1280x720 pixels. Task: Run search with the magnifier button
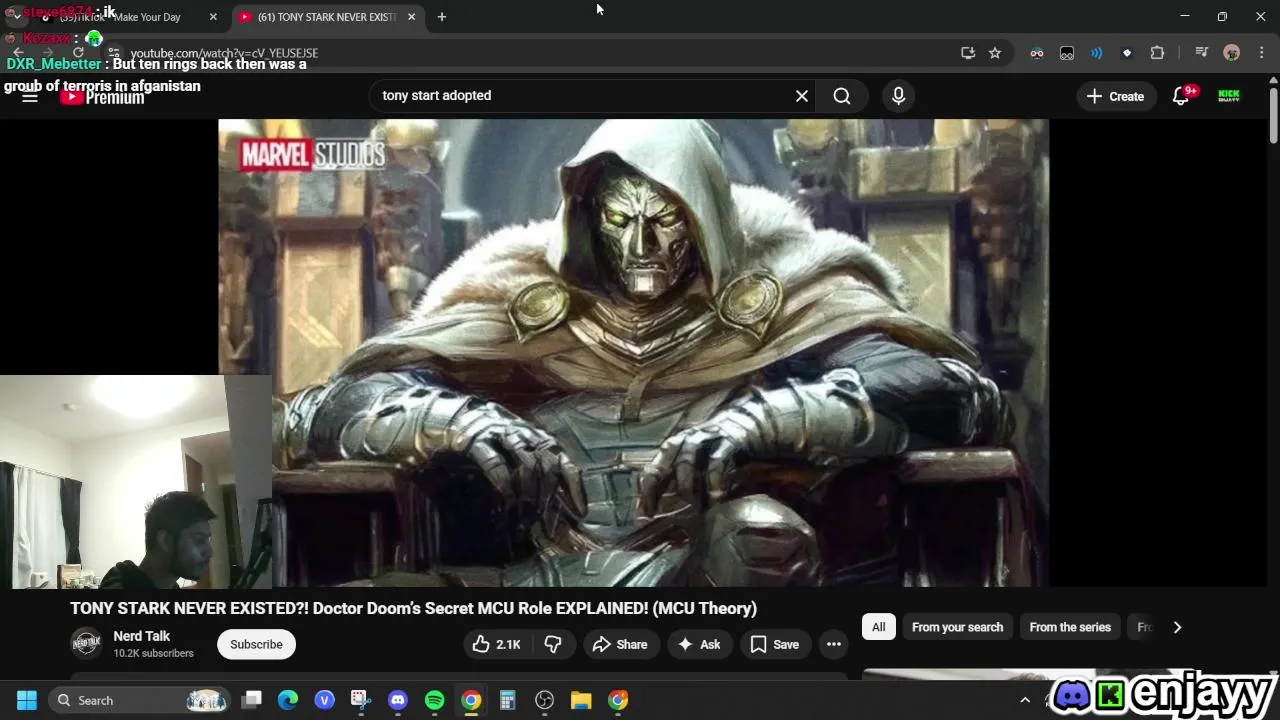point(842,96)
